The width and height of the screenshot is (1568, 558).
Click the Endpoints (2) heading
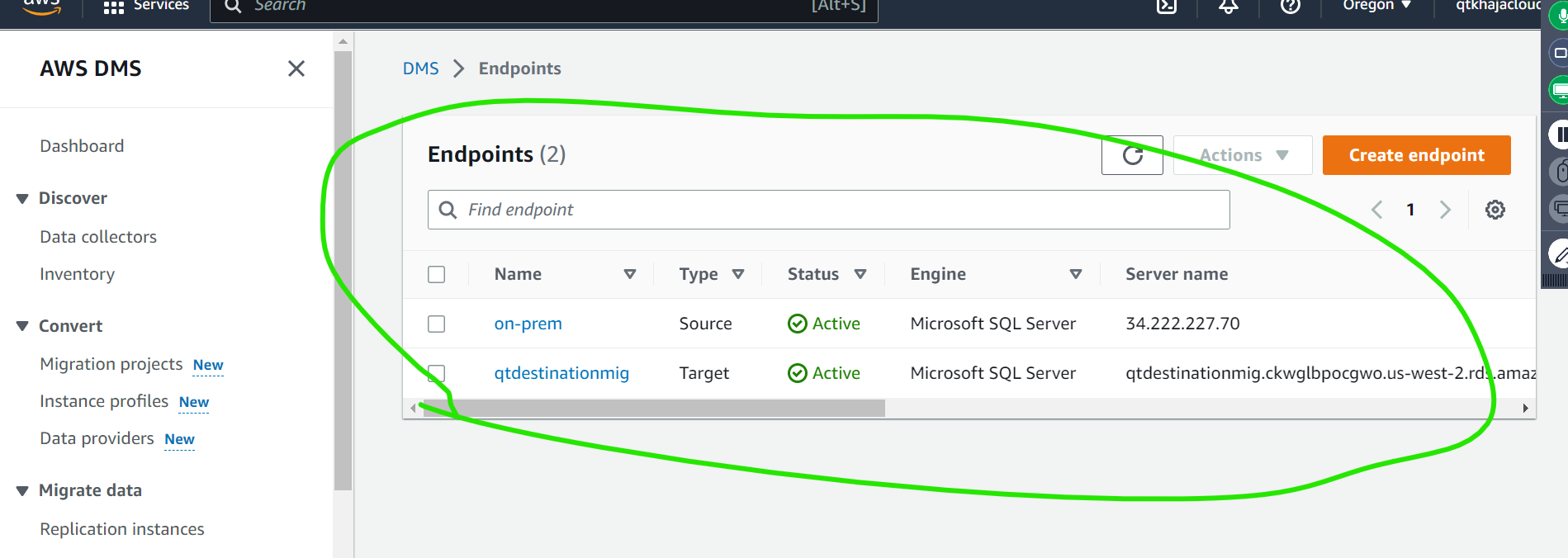tap(496, 154)
